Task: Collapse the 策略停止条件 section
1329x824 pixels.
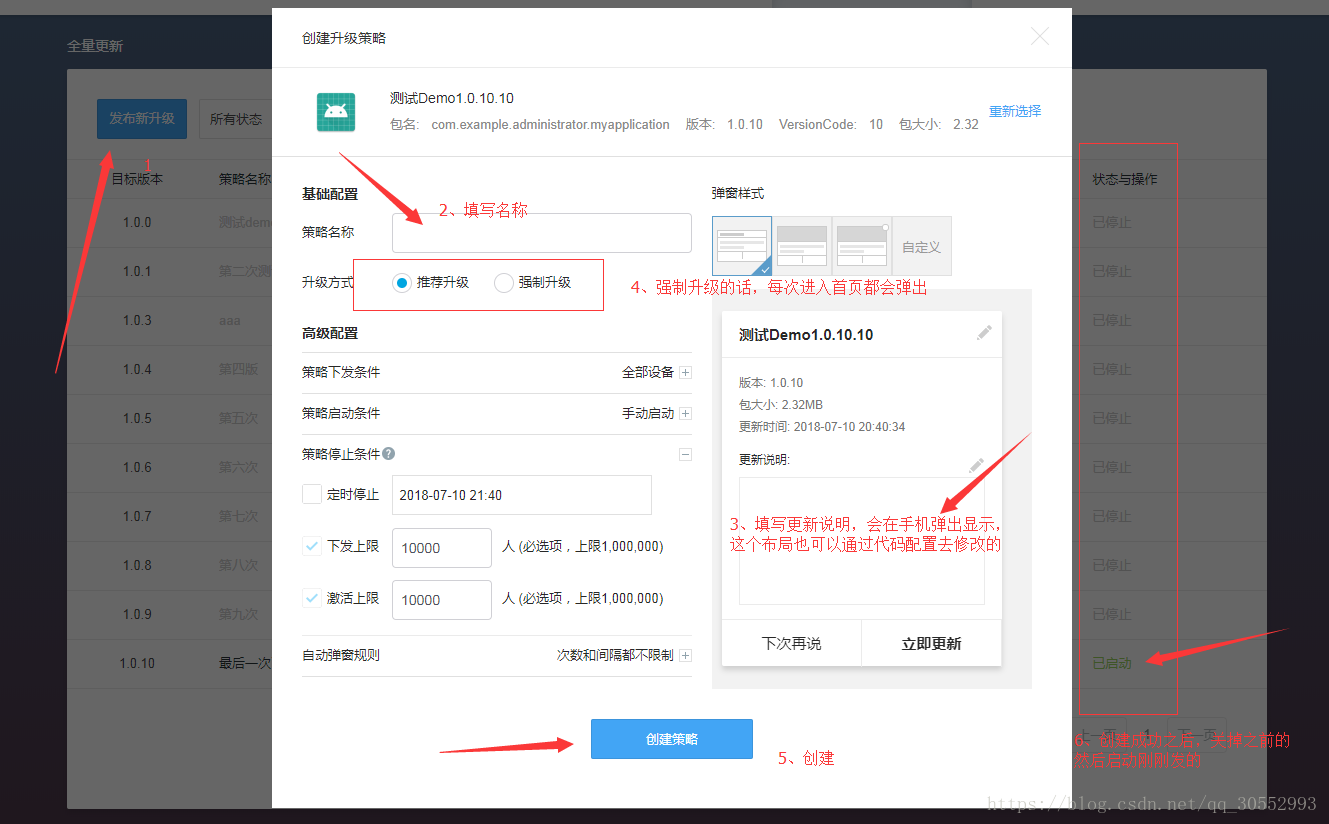Action: click(686, 454)
